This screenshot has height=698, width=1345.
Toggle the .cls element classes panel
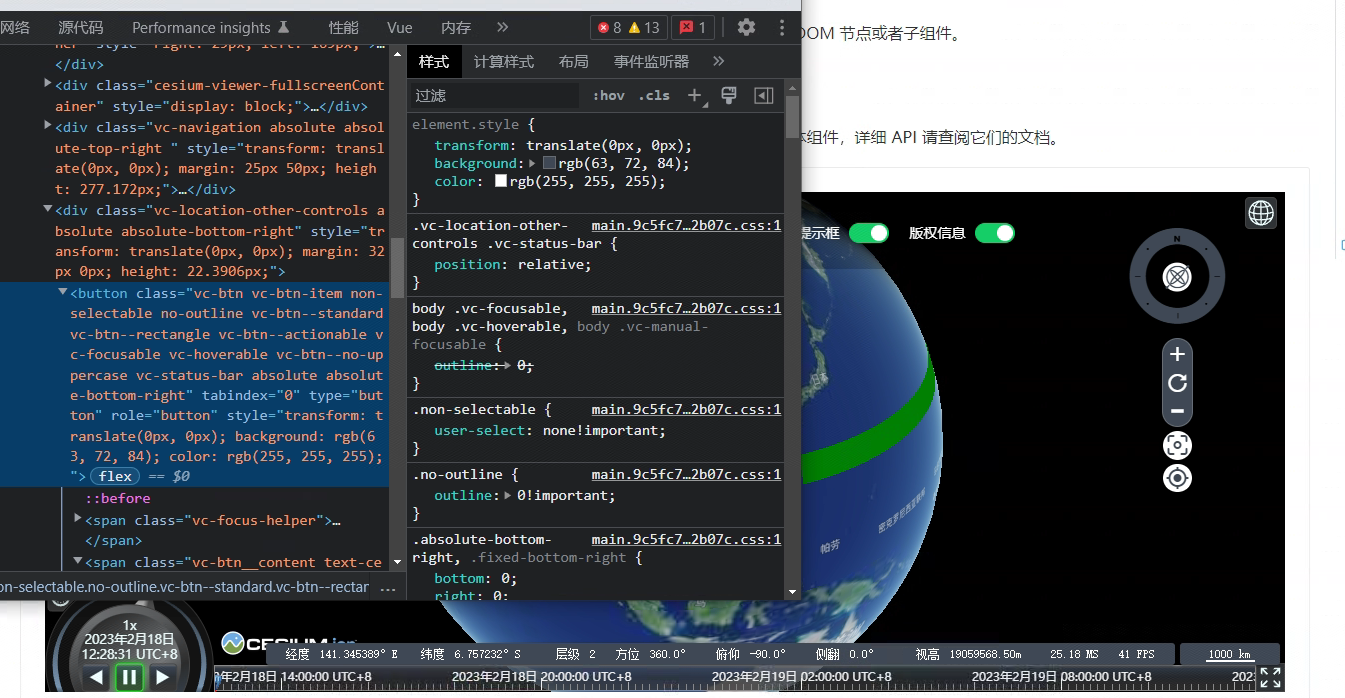click(x=654, y=95)
